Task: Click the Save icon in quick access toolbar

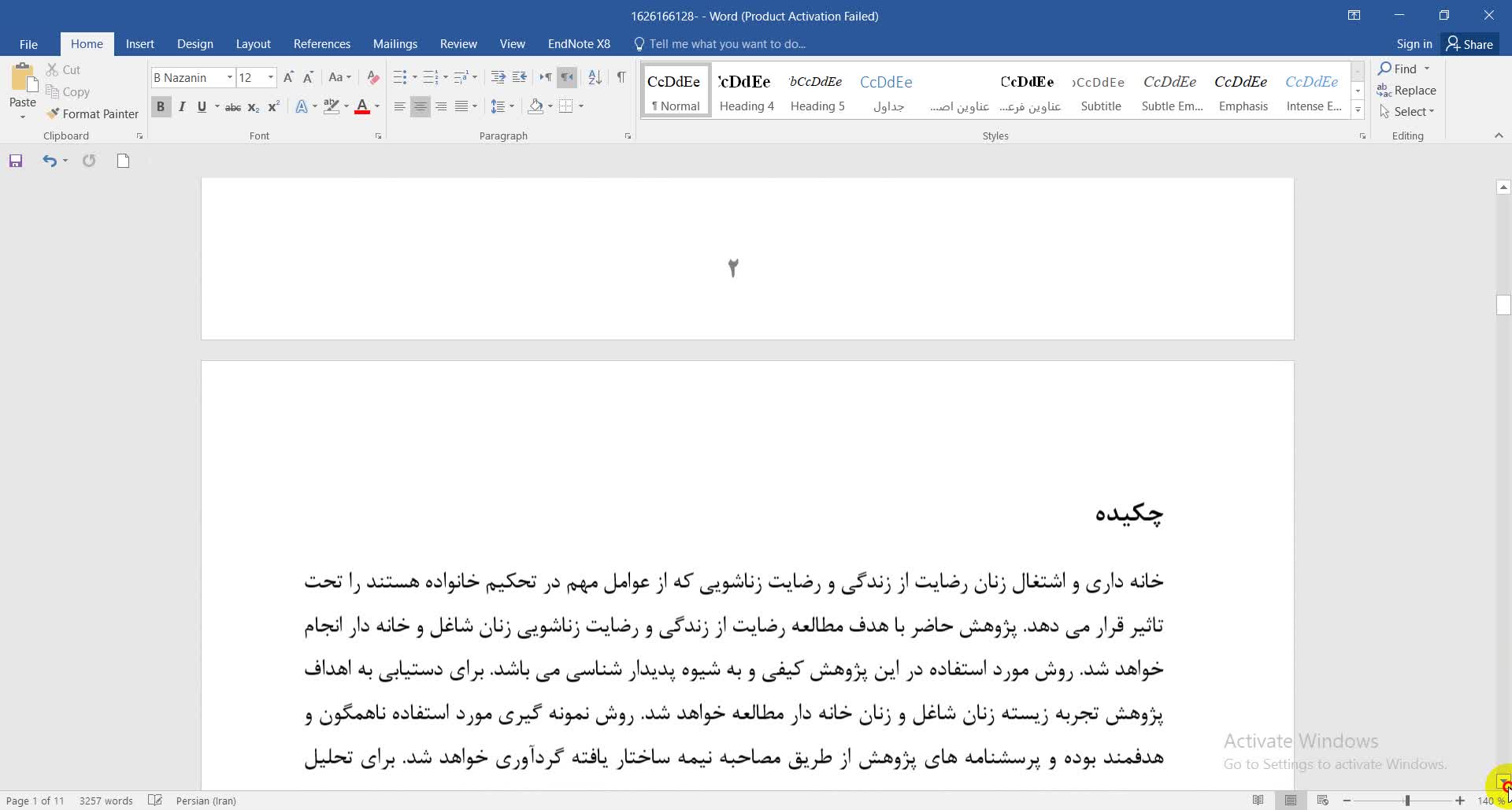Action: [16, 161]
